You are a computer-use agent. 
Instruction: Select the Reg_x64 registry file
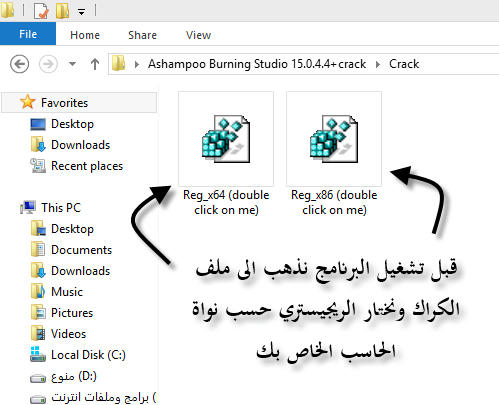[226, 154]
